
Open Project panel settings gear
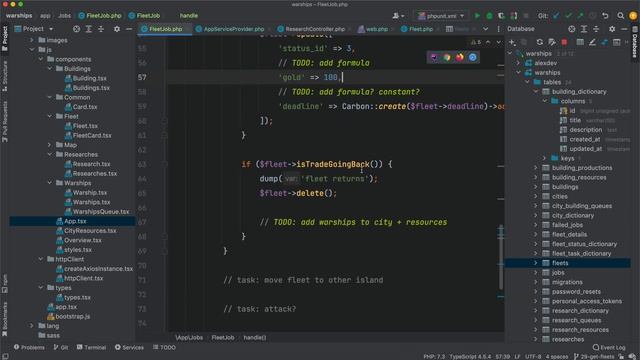pos(117,29)
